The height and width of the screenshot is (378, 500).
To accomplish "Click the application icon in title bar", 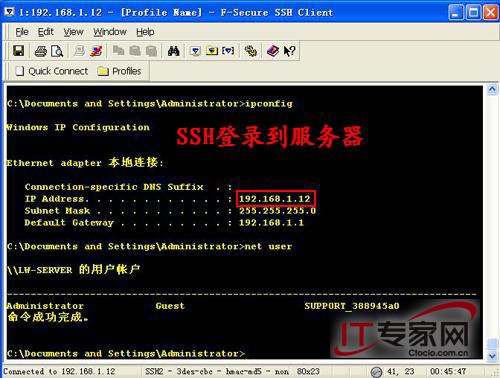I will 9,12.
